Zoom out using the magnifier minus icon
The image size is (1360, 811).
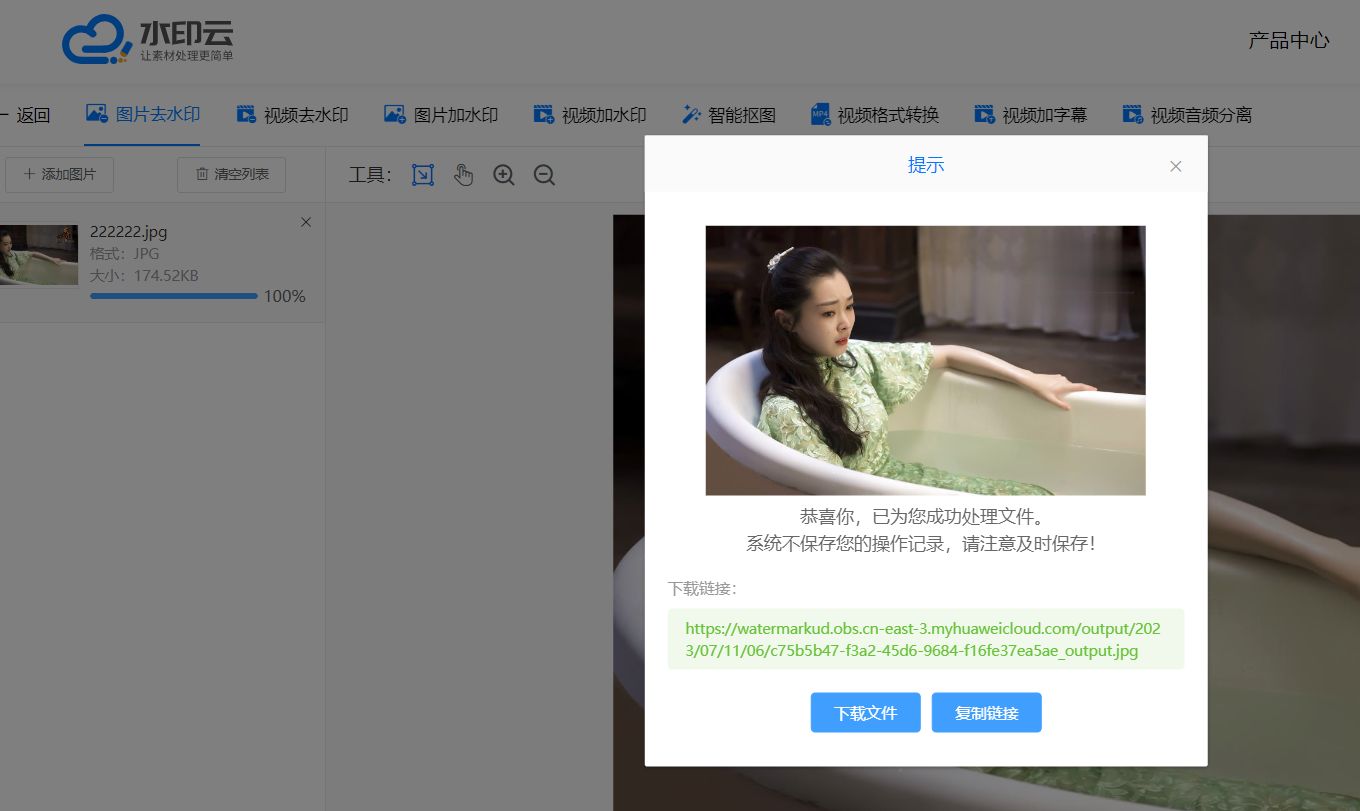[543, 175]
